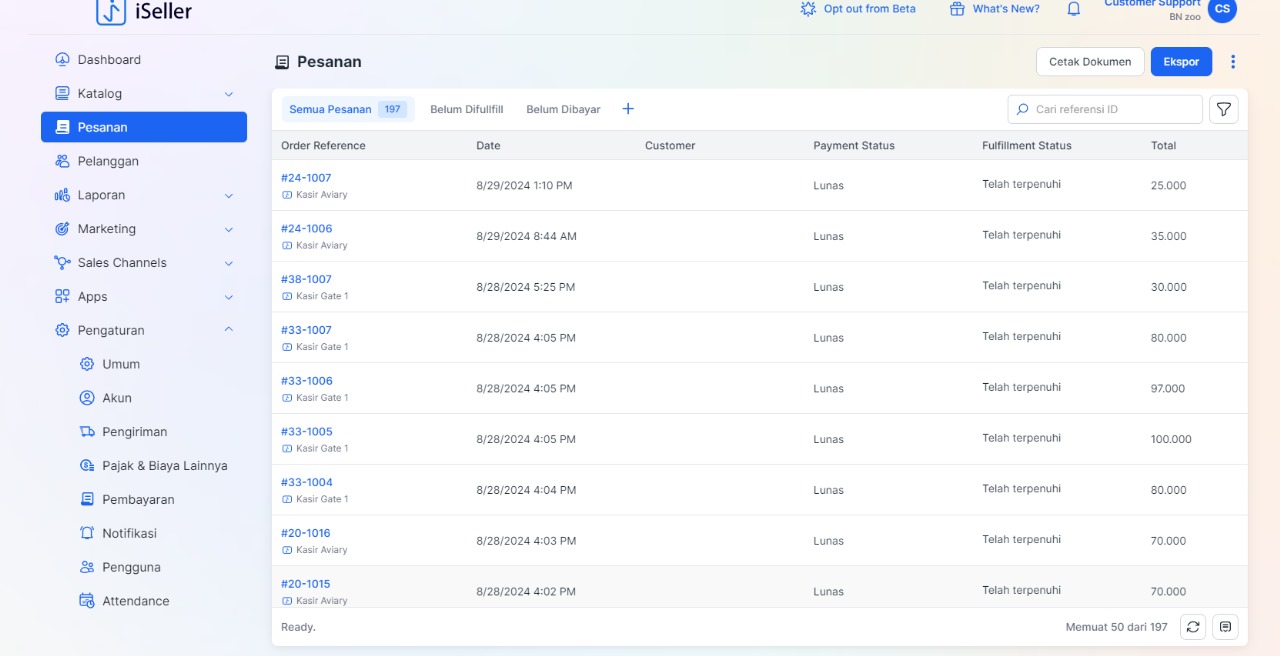This screenshot has height=656, width=1280.
Task: Open the notifications bell
Action: click(x=1074, y=9)
